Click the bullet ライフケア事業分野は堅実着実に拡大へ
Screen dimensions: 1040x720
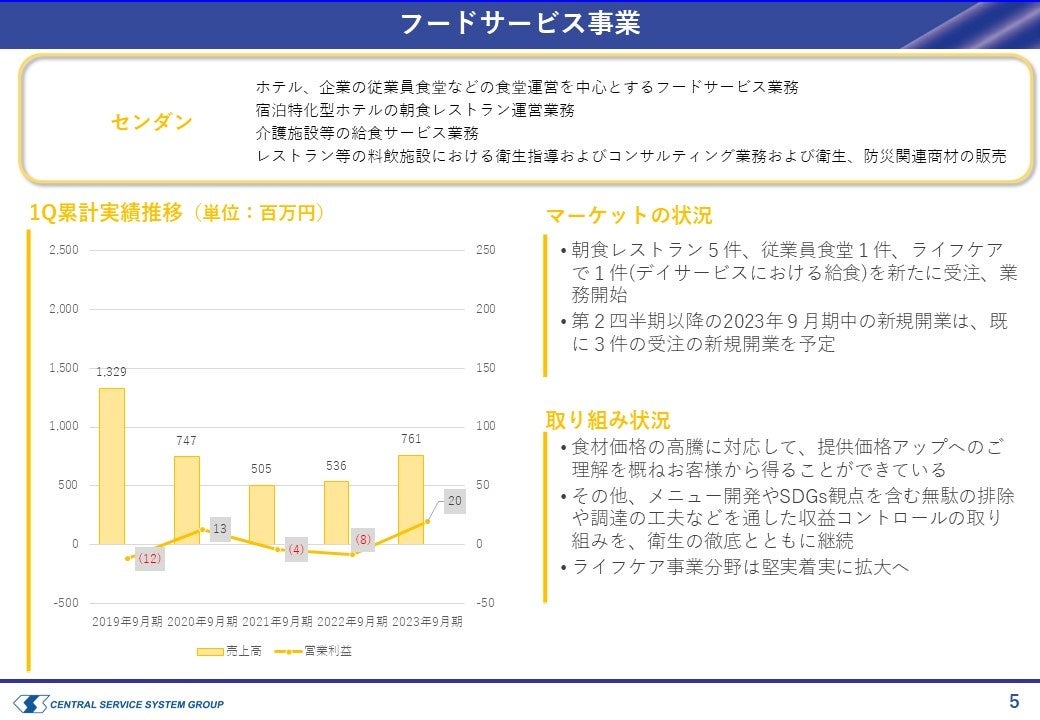point(734,567)
